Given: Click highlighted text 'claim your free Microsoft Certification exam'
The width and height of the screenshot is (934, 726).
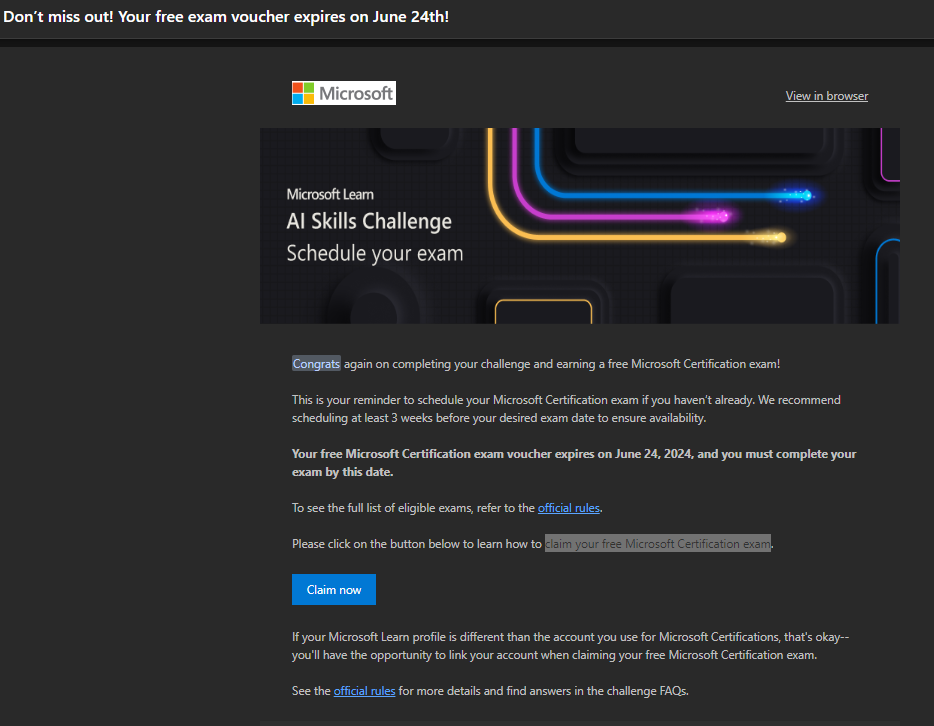Looking at the screenshot, I should (x=658, y=544).
